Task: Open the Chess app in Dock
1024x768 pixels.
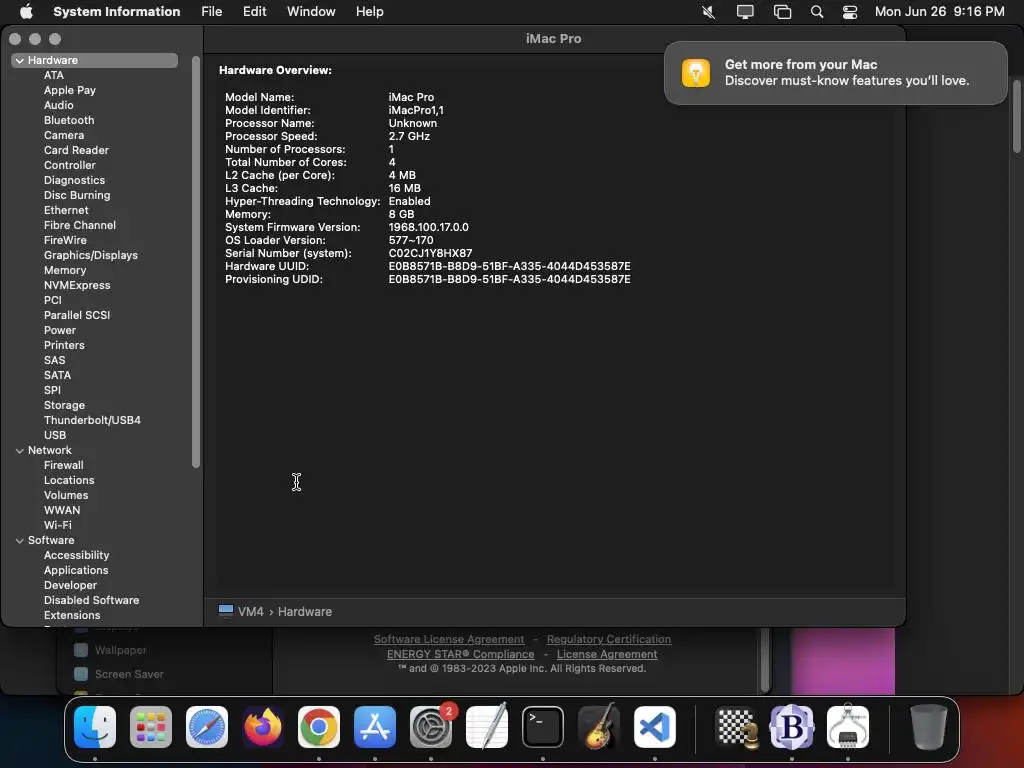Action: (737, 727)
